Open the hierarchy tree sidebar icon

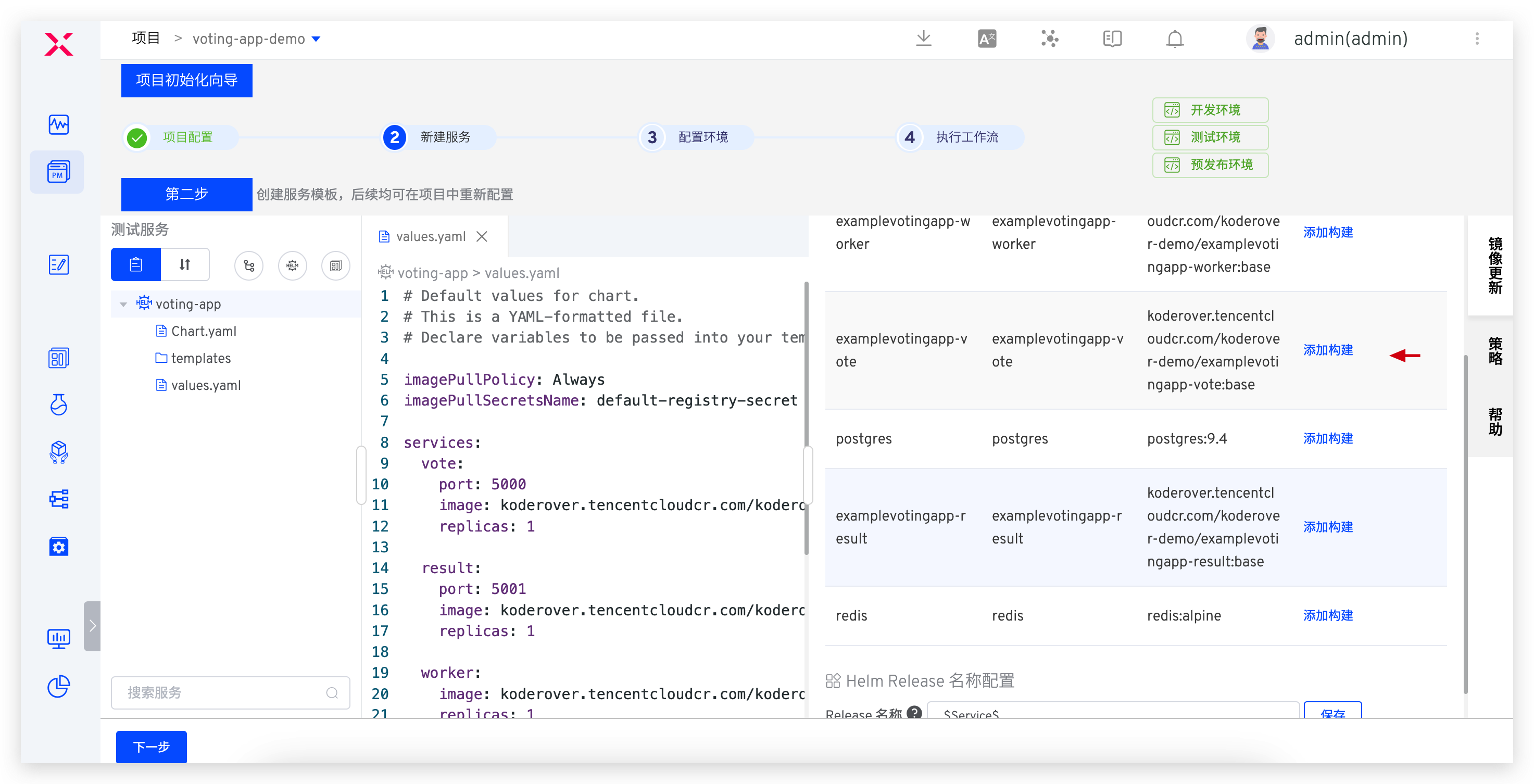pos(58,499)
